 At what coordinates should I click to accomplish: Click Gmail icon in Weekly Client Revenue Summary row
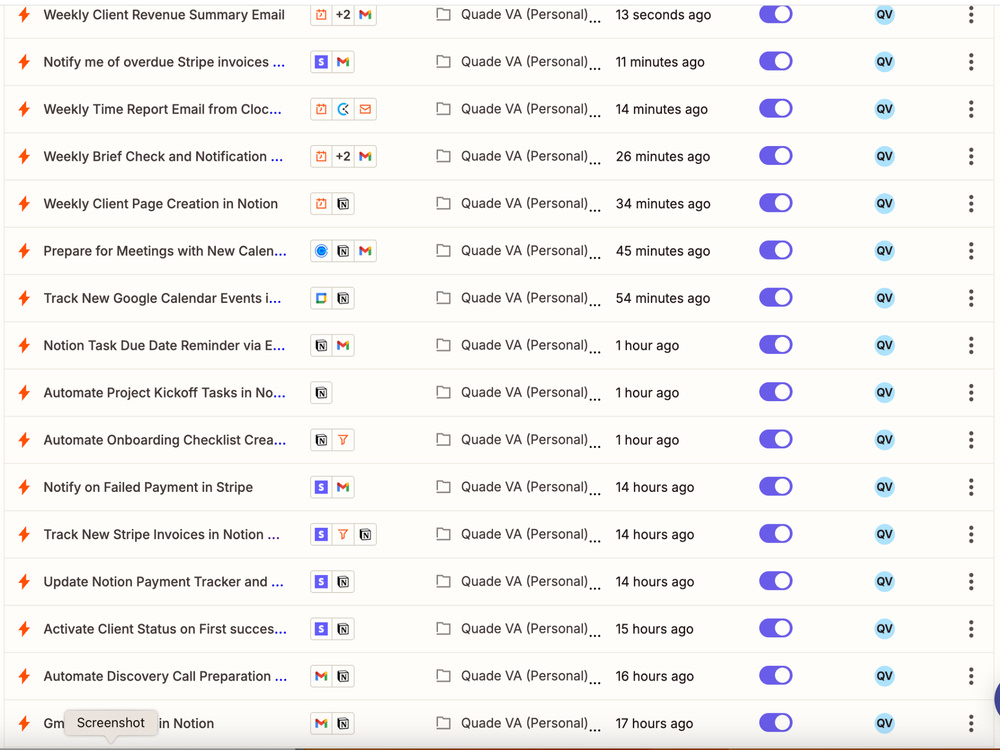tap(365, 15)
